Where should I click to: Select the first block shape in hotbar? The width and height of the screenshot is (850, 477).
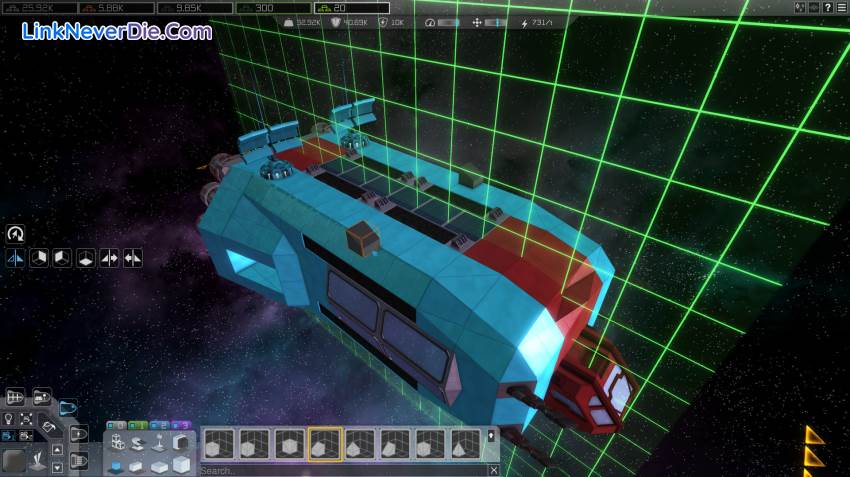coord(218,444)
